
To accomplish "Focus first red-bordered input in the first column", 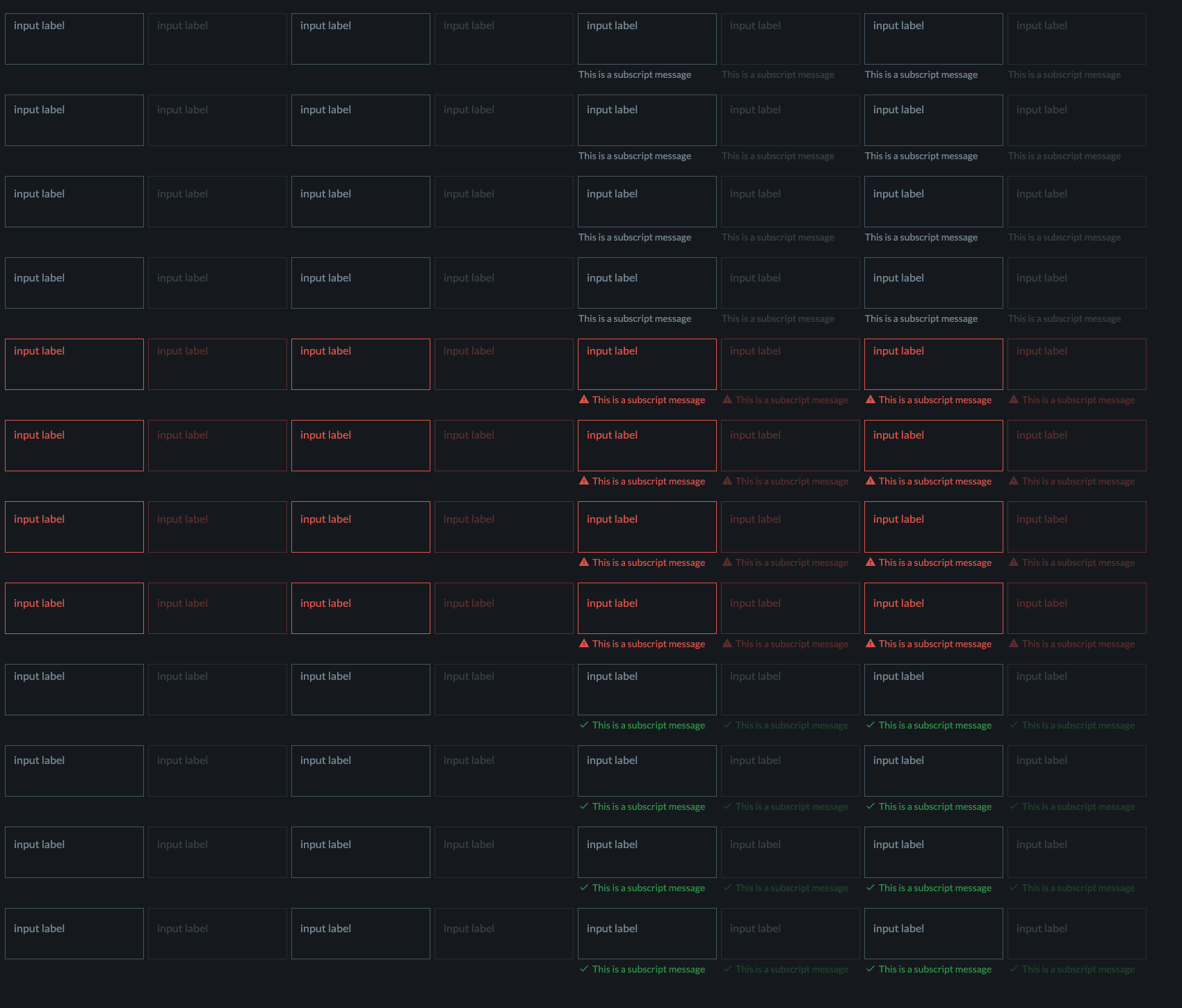I will (x=74, y=364).
